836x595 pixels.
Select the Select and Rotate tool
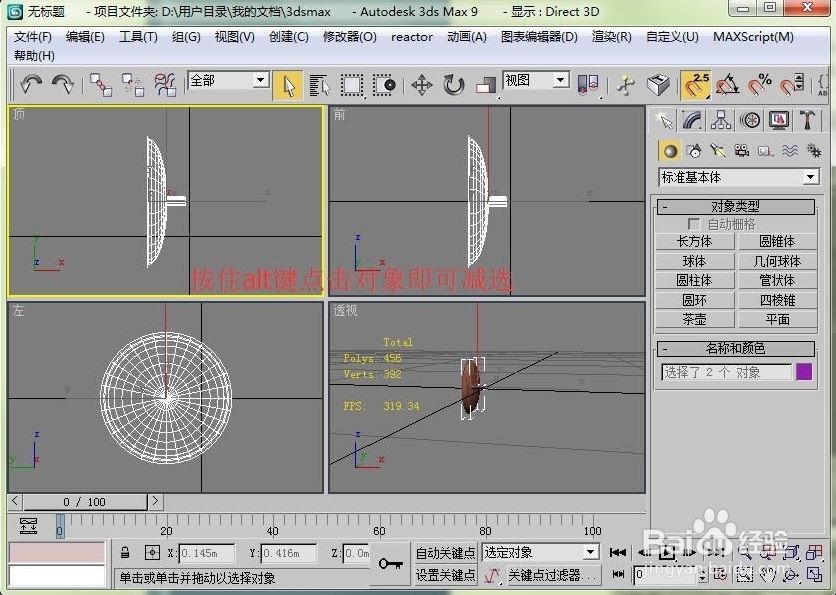click(454, 85)
